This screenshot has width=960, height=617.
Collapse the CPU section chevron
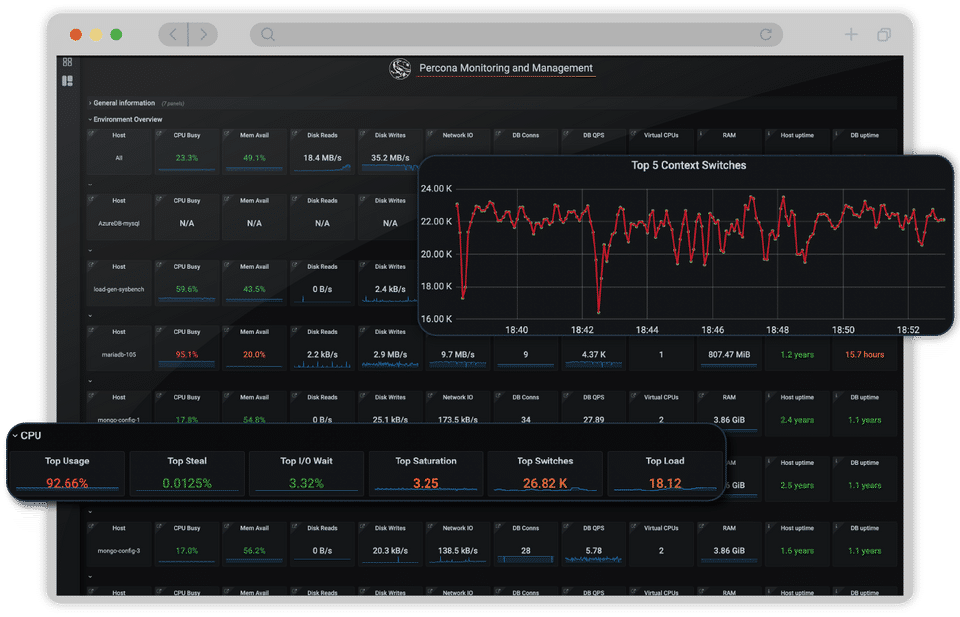(15, 436)
